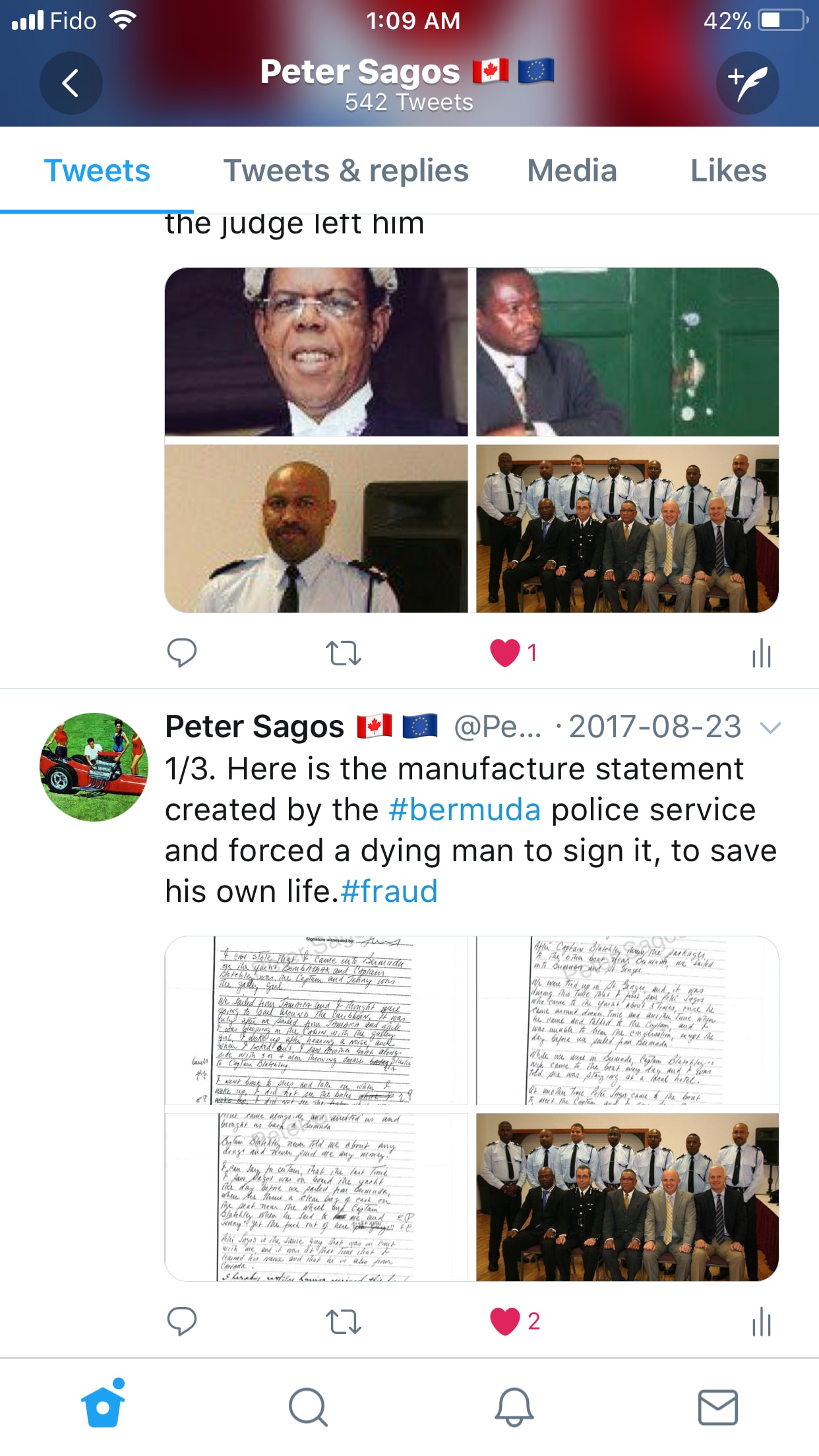Open the #bermuda hashtag link
The image size is (819, 1456).
[465, 810]
